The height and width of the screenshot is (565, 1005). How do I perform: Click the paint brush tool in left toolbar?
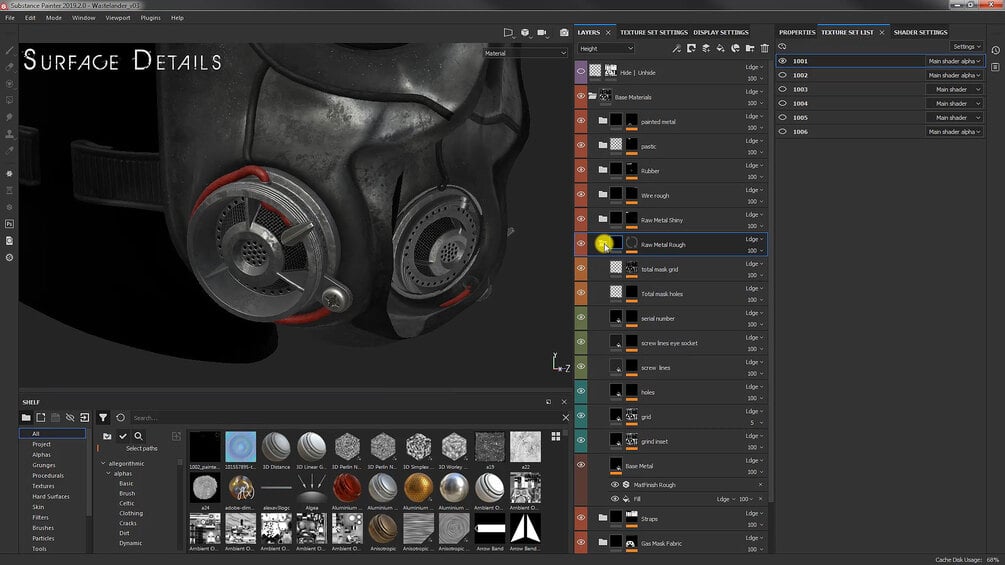tap(9, 50)
